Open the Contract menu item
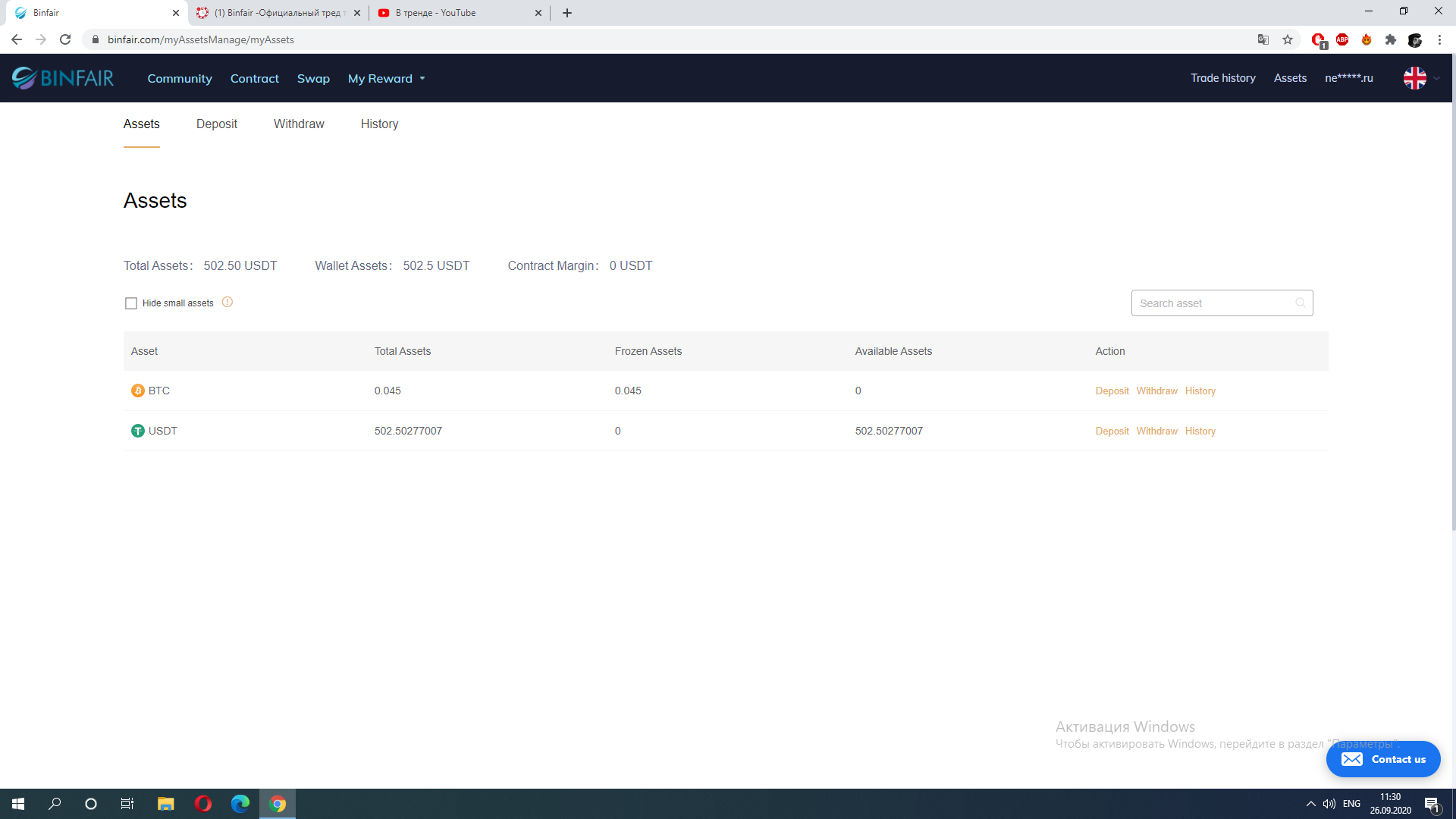 [254, 79]
